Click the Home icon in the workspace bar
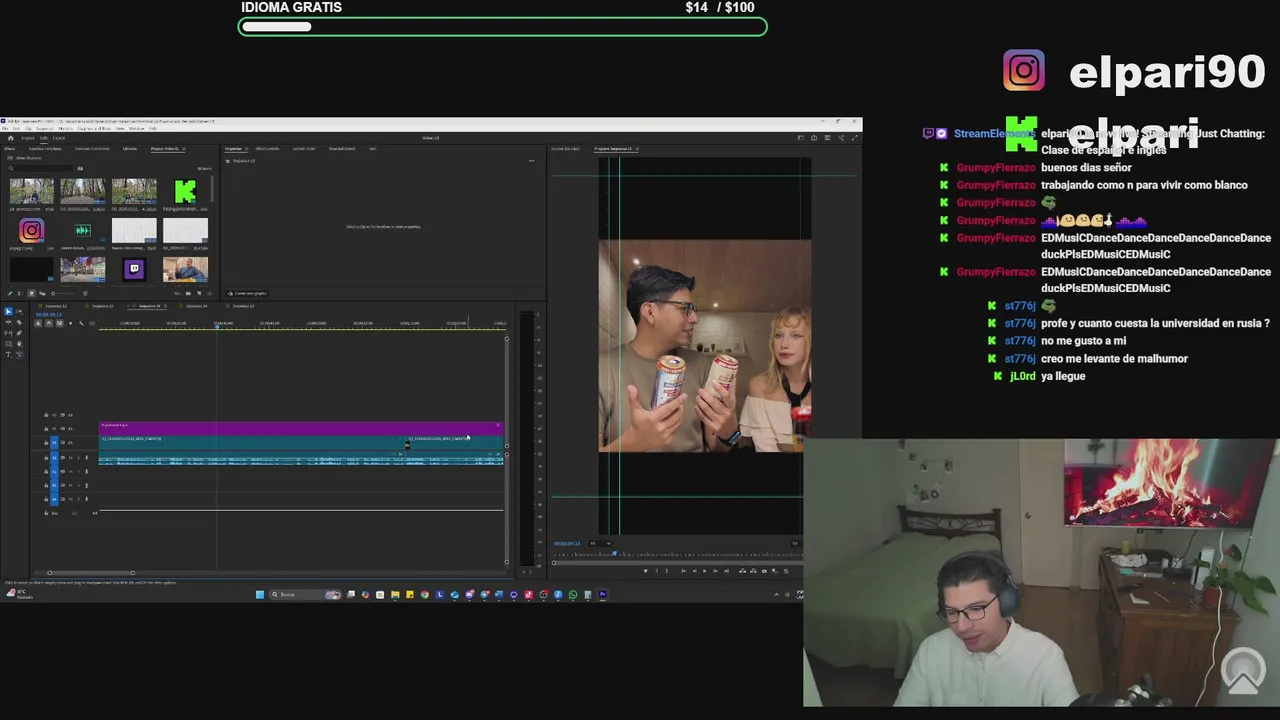 pyautogui.click(x=10, y=138)
